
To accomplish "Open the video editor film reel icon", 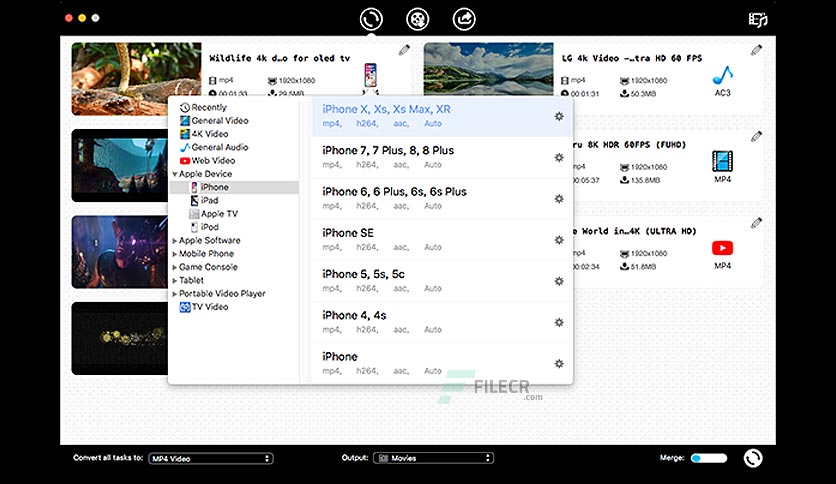I will (418, 19).
